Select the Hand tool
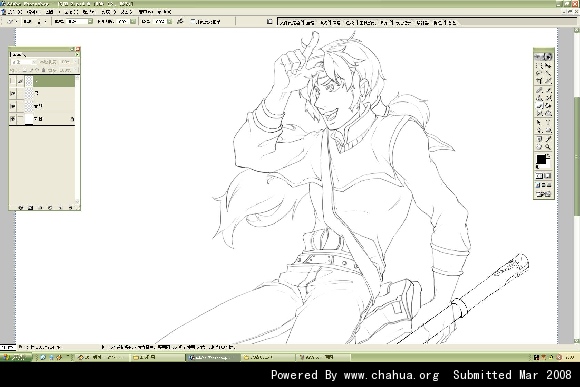 (539, 147)
